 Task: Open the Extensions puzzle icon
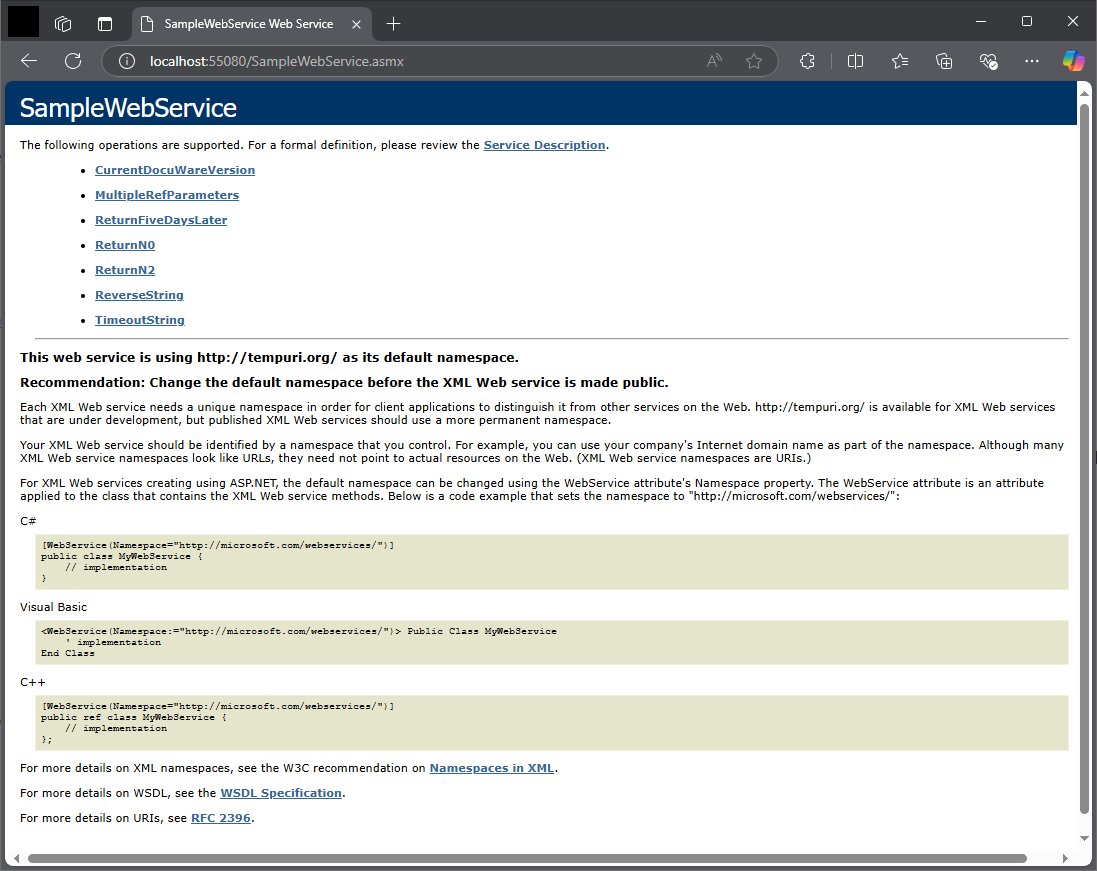[x=807, y=62]
